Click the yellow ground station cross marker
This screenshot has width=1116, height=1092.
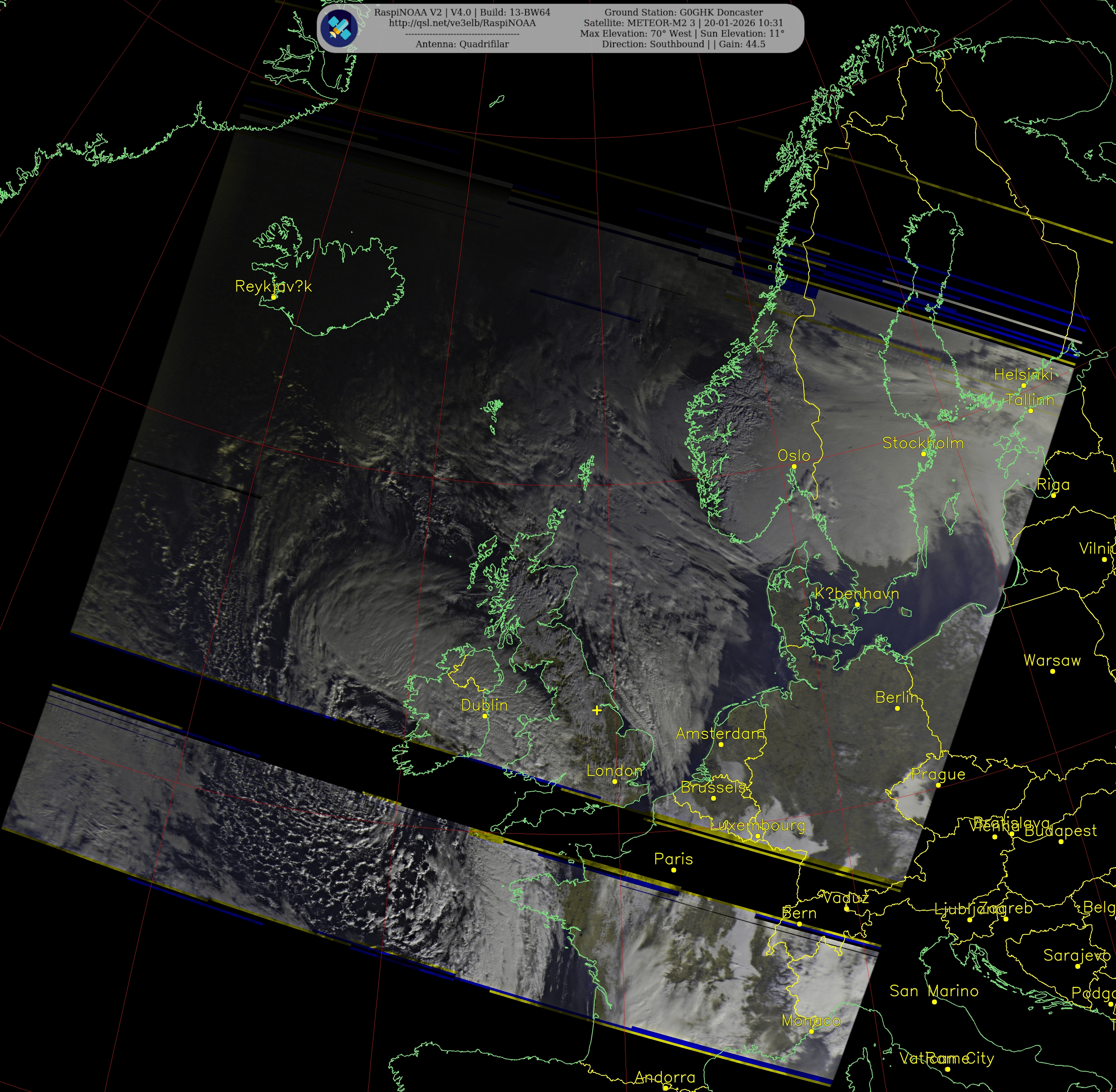(597, 710)
